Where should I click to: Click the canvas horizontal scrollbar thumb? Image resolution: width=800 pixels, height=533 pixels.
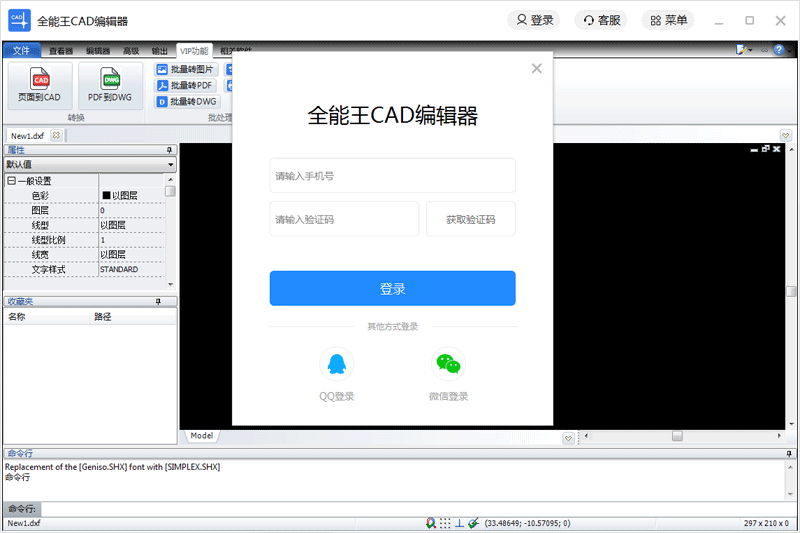click(677, 436)
